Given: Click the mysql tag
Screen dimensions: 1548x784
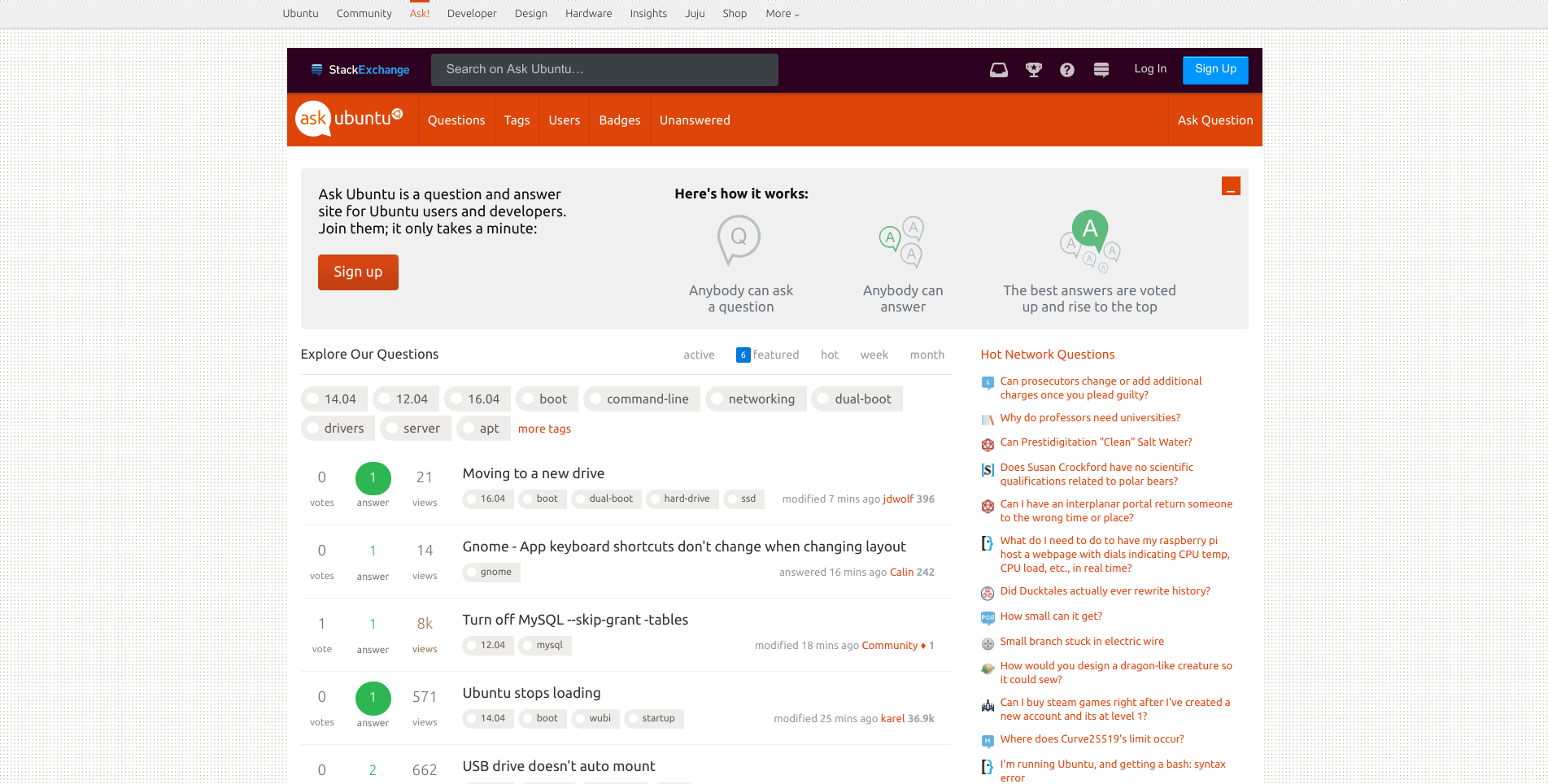Looking at the screenshot, I should click(545, 646).
